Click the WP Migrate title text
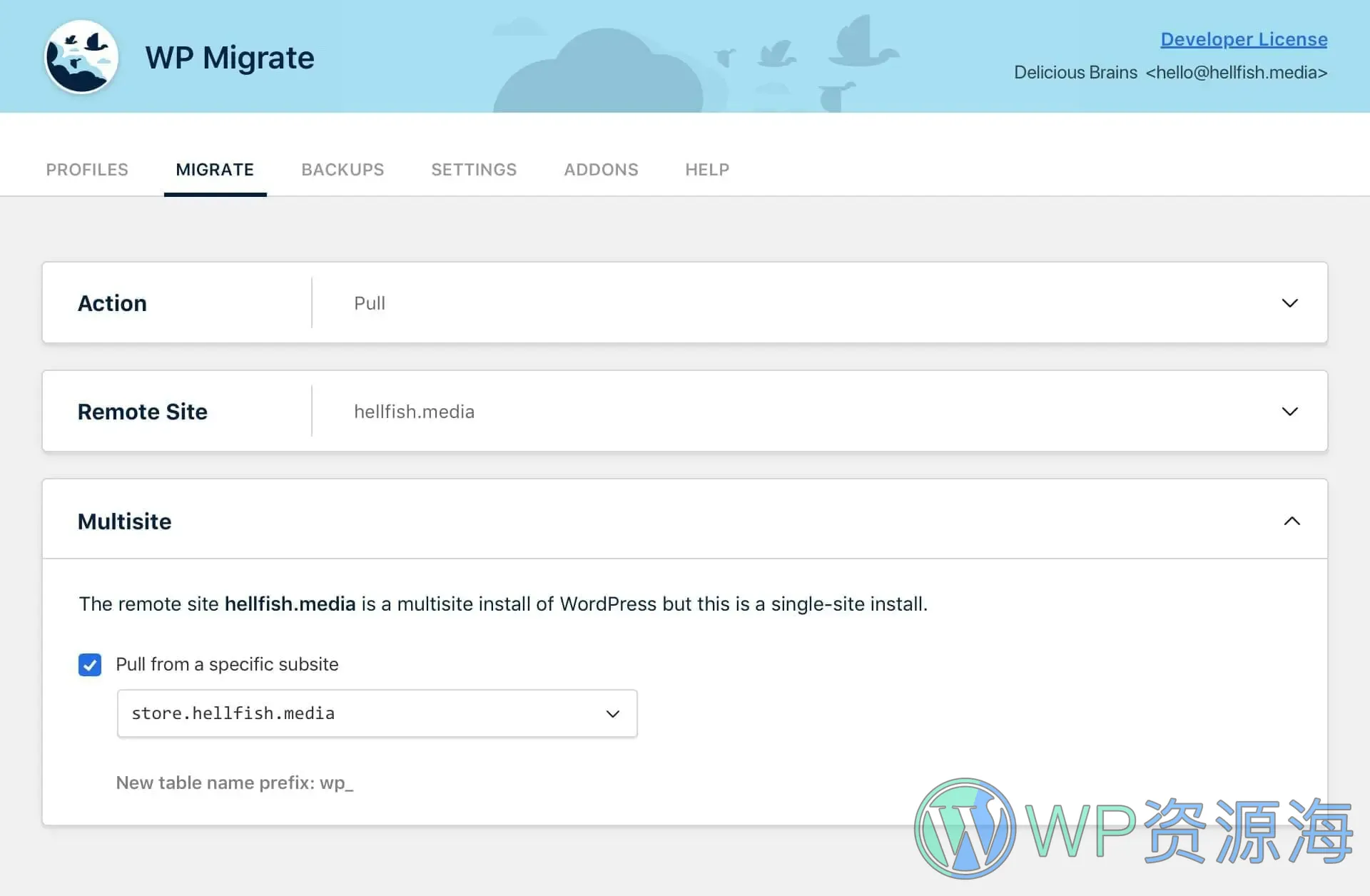1370x896 pixels. pyautogui.click(x=230, y=57)
